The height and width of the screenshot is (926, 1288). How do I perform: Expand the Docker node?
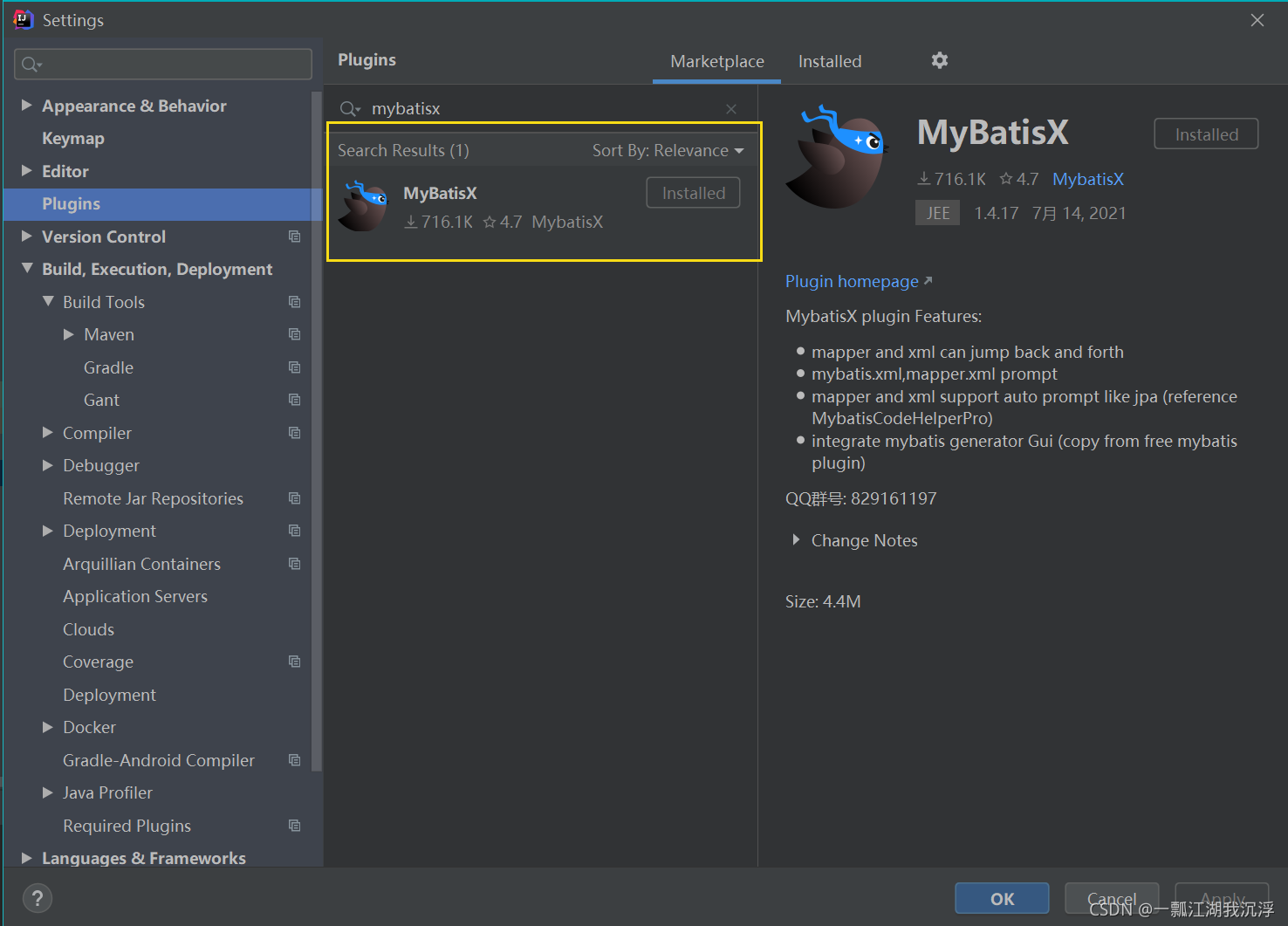point(48,727)
